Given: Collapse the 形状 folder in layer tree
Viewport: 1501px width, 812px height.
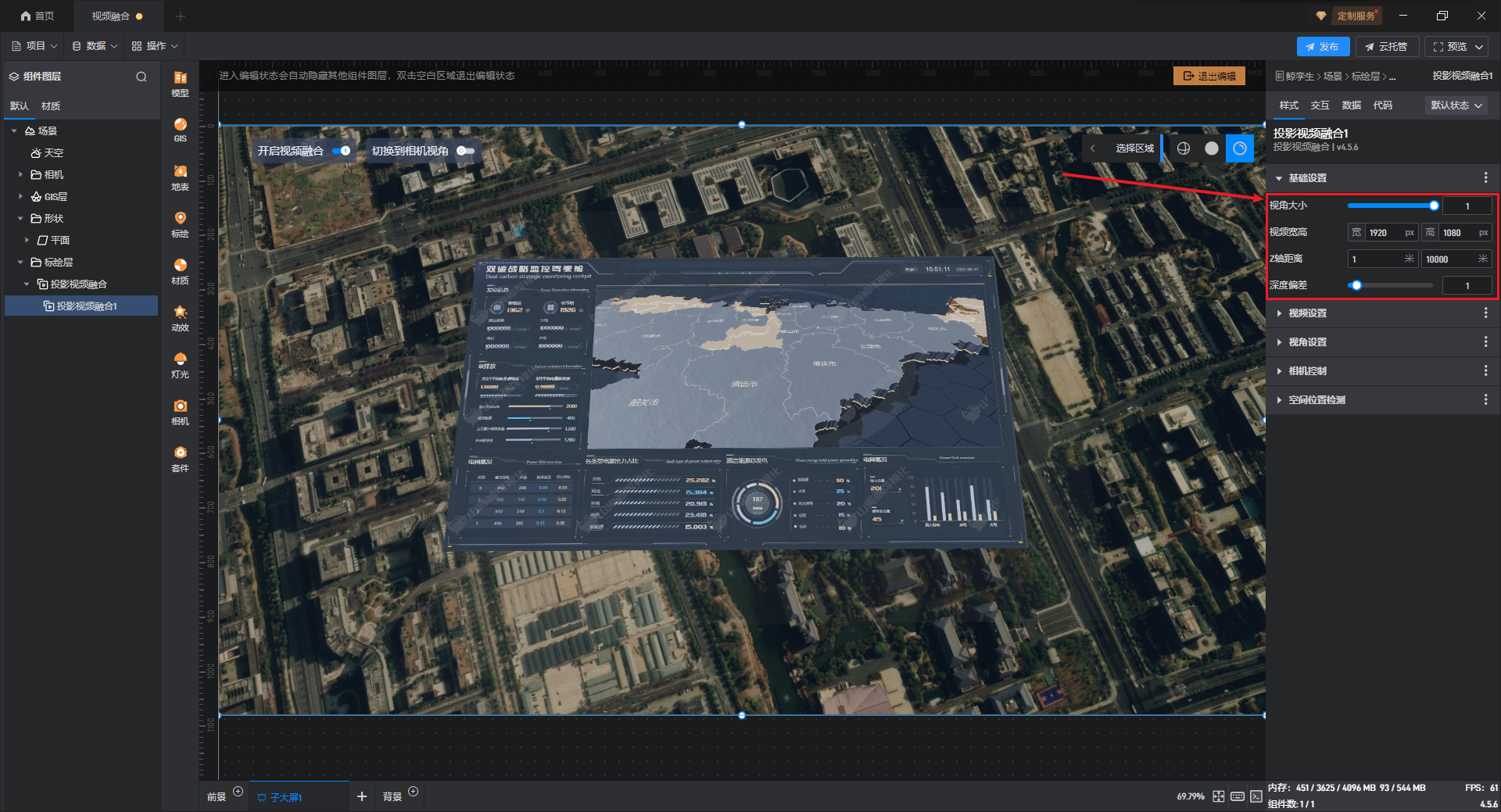Looking at the screenshot, I should (20, 219).
